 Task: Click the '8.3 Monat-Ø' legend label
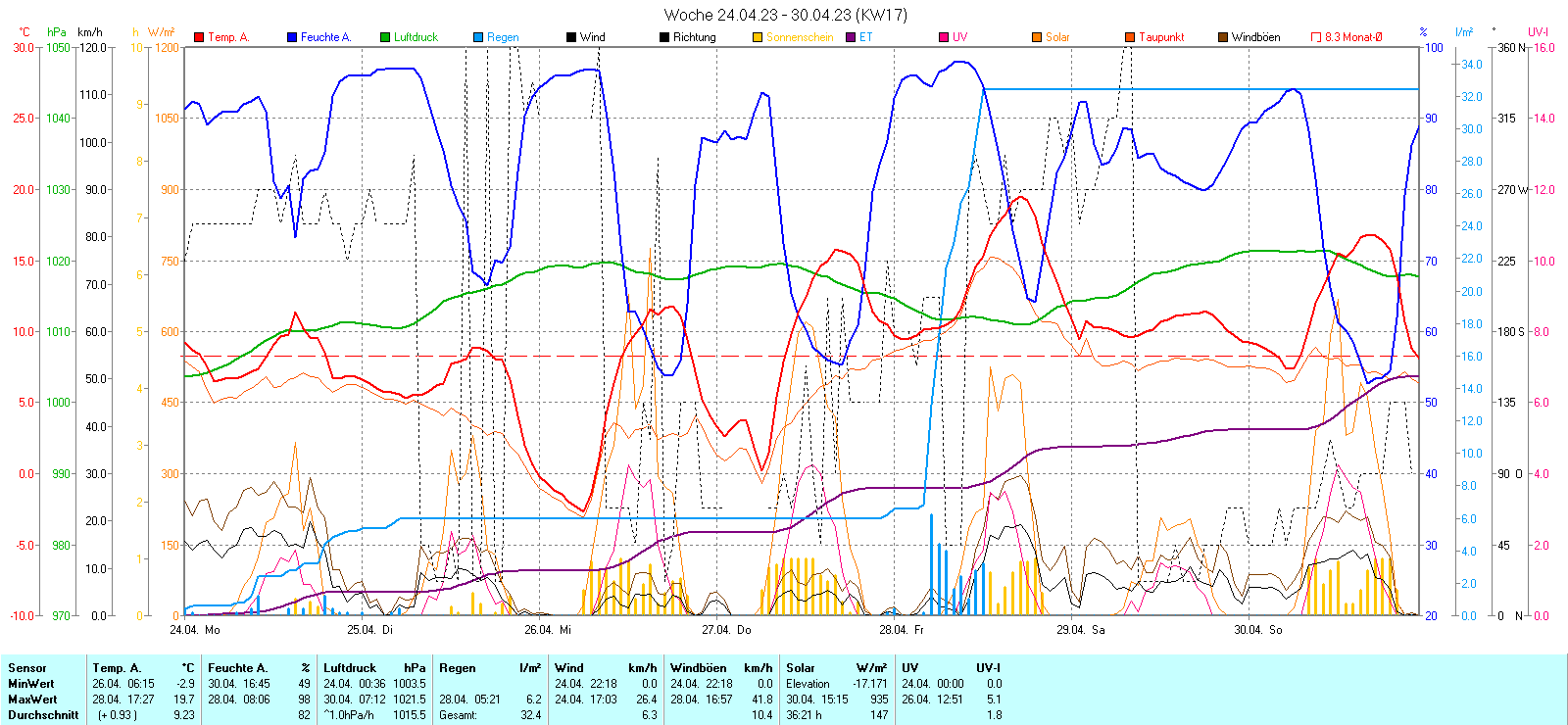(1353, 37)
